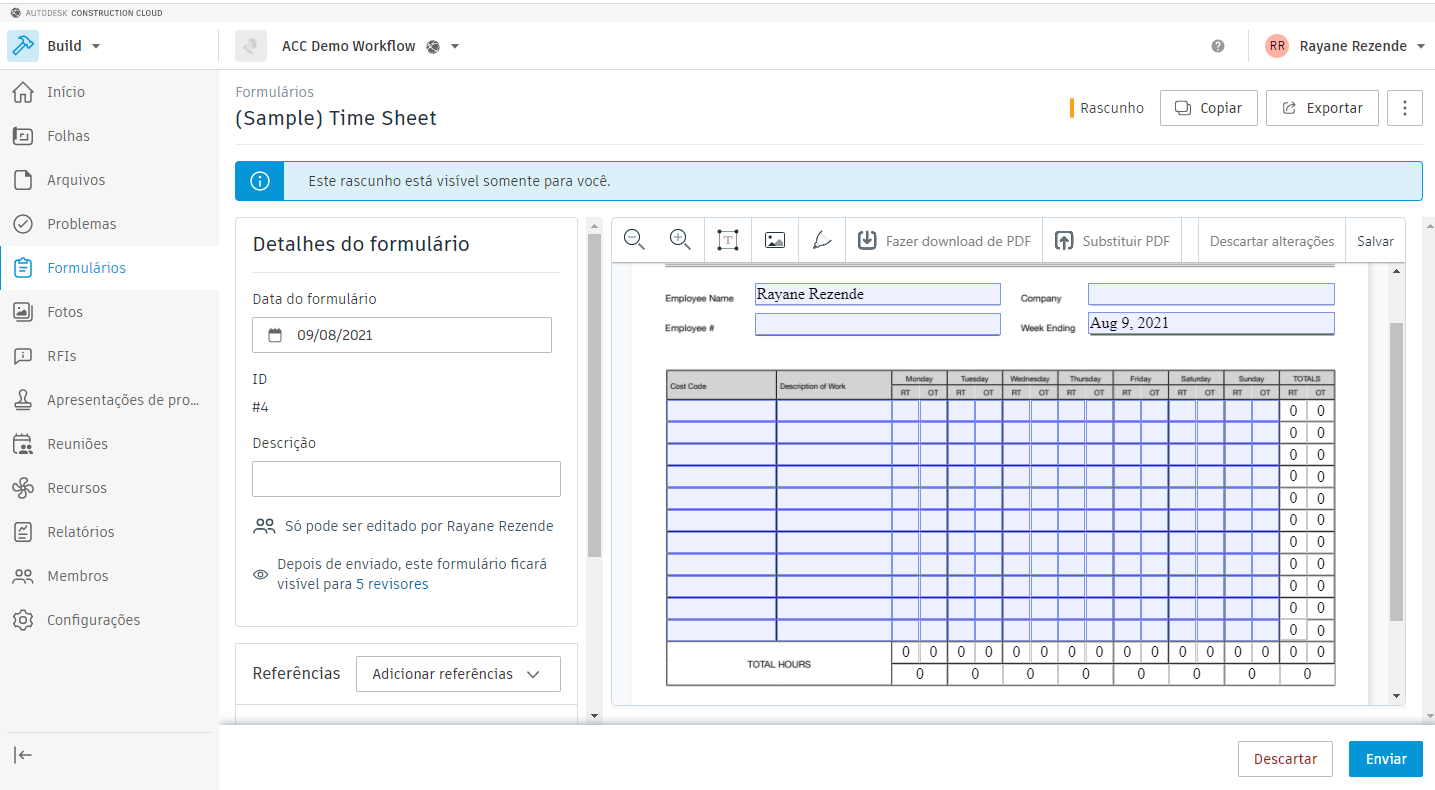Open the help question mark icon
This screenshot has width=1435, height=790.
[1217, 46]
